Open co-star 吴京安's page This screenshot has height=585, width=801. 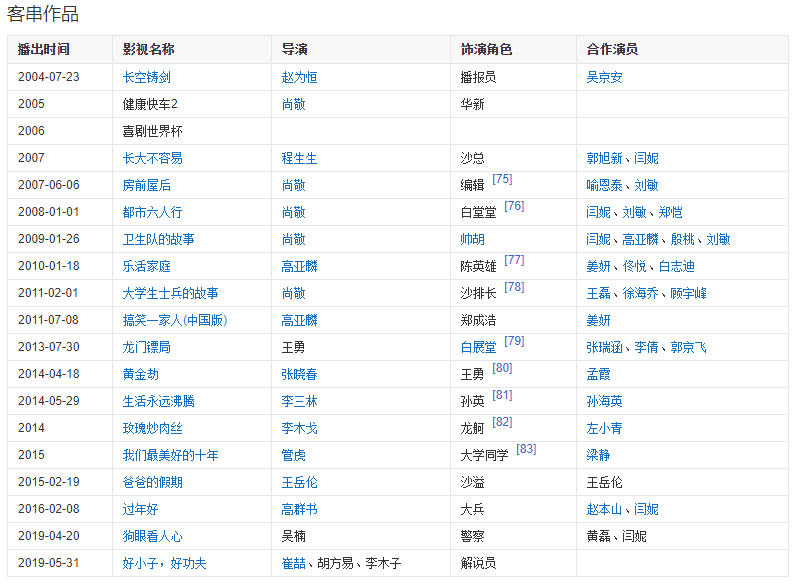click(604, 77)
